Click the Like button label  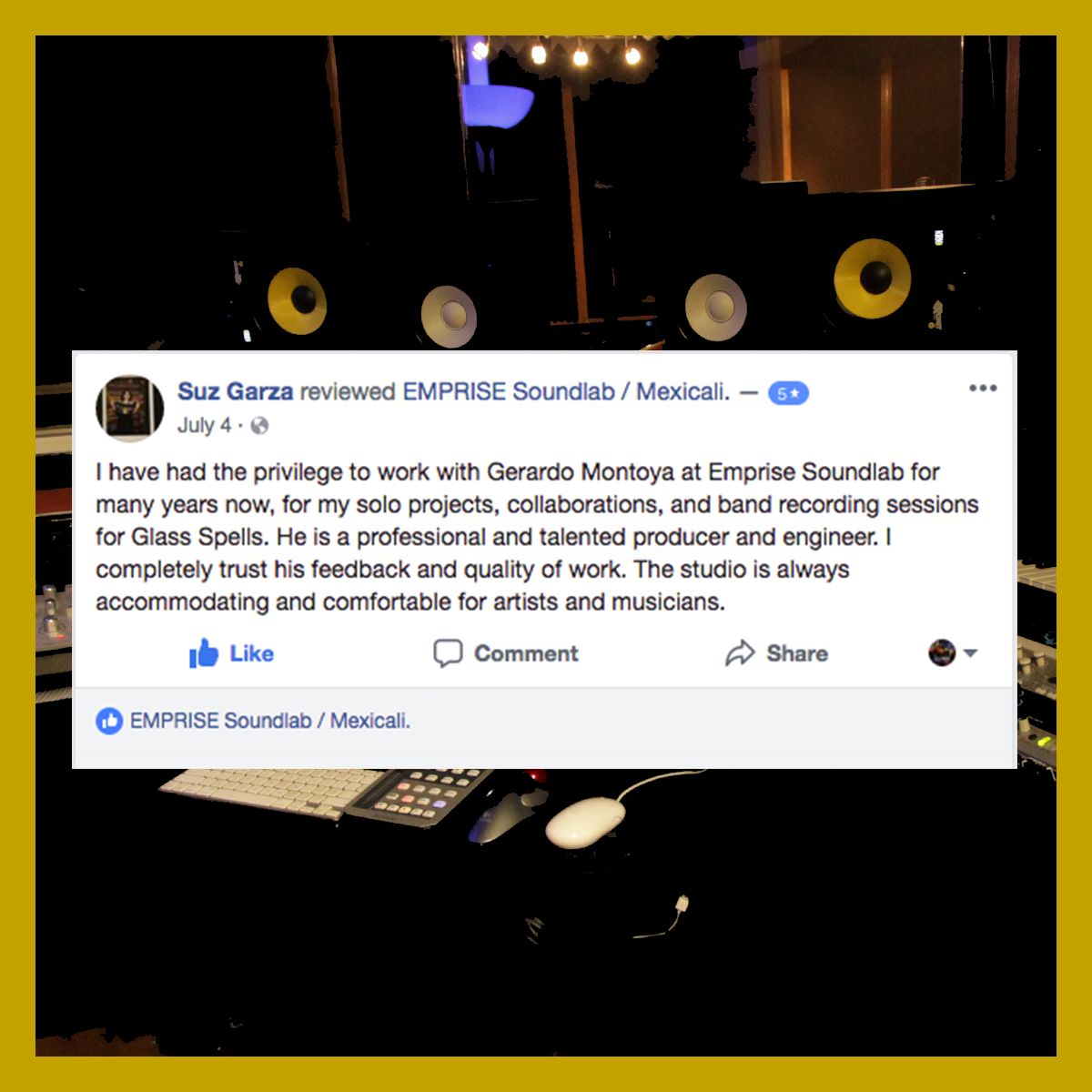pos(251,653)
